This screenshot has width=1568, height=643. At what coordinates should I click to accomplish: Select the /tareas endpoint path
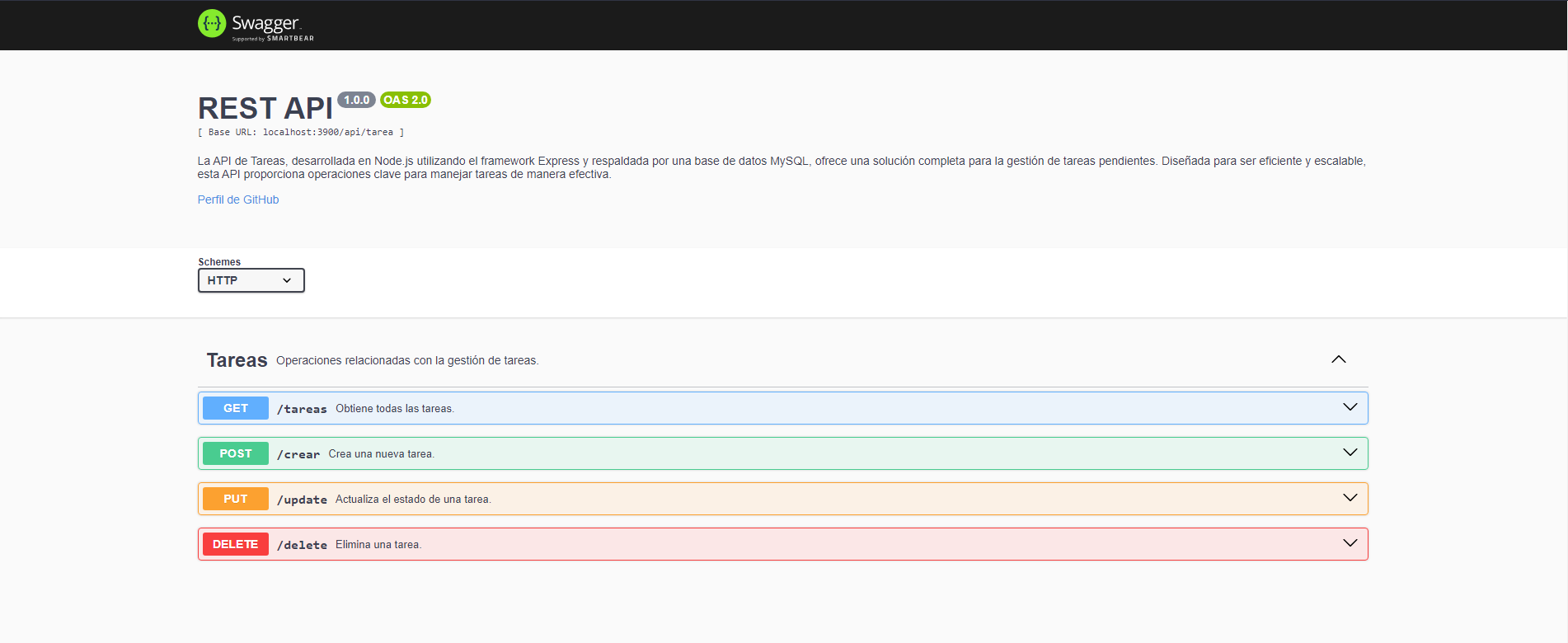[302, 409]
